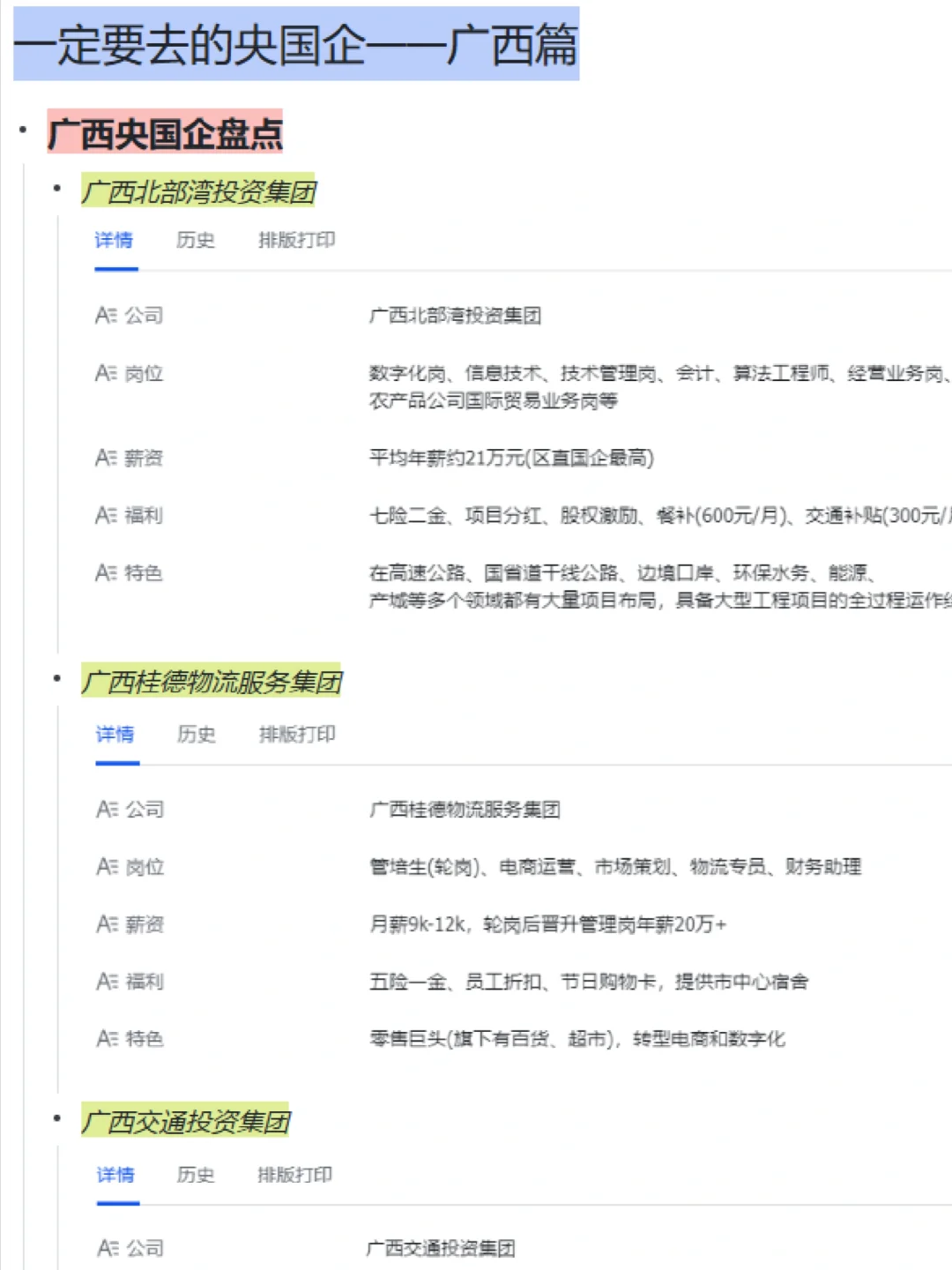952x1270 pixels.
Task: Click the company value 广西北部湾投资集团 in the detail table
Action: point(455,315)
